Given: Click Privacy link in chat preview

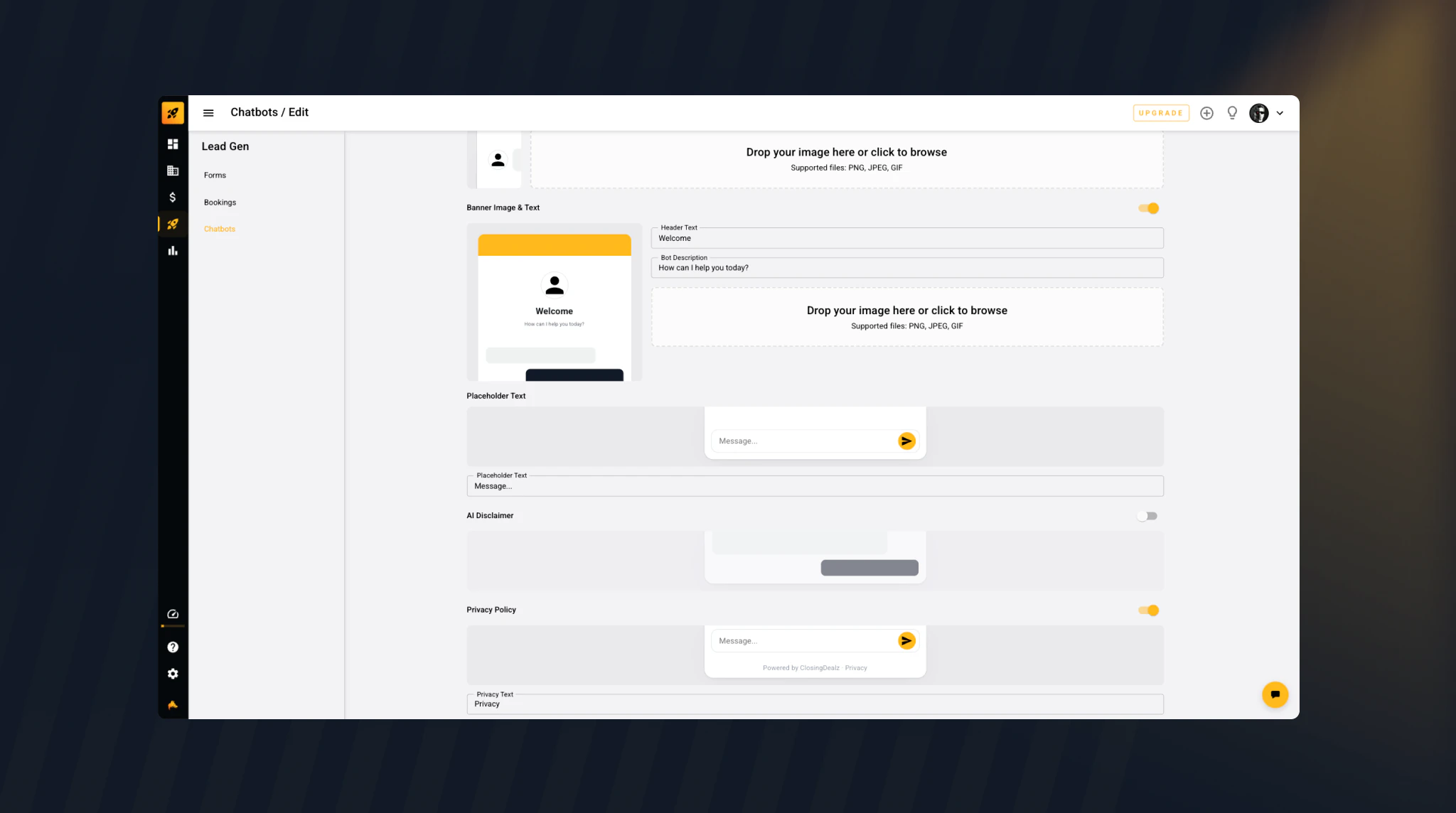Looking at the screenshot, I should click(856, 668).
